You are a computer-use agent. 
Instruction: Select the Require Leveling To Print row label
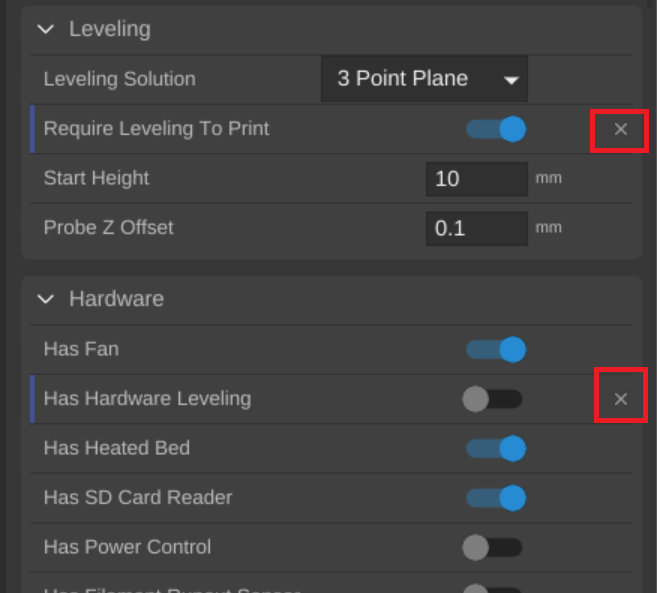pos(156,129)
